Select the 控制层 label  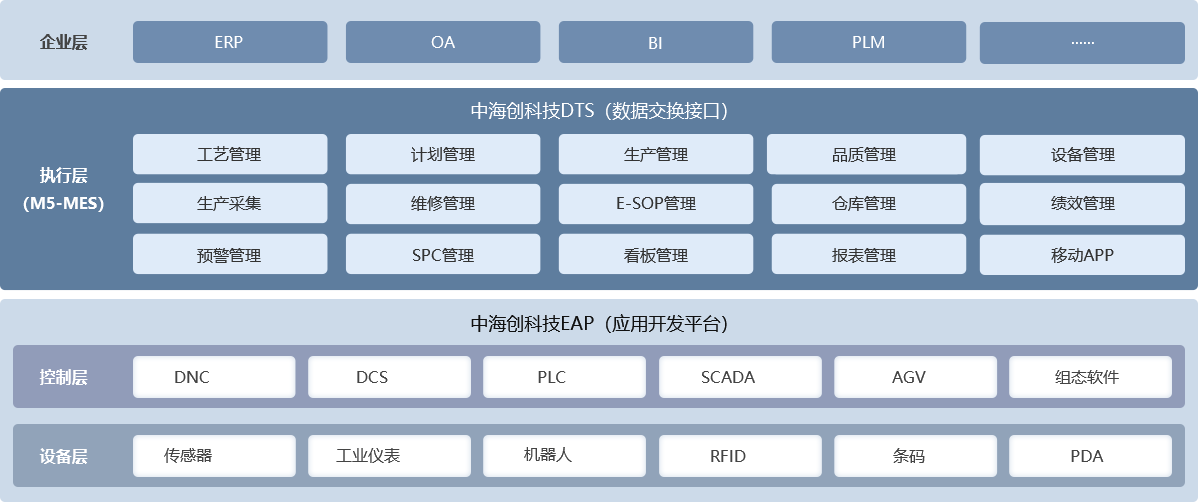point(63,377)
